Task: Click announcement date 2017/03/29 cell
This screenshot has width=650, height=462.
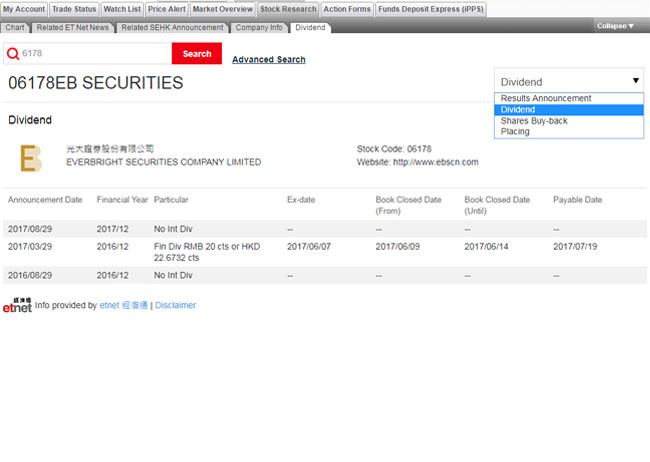Action: pos(30,246)
